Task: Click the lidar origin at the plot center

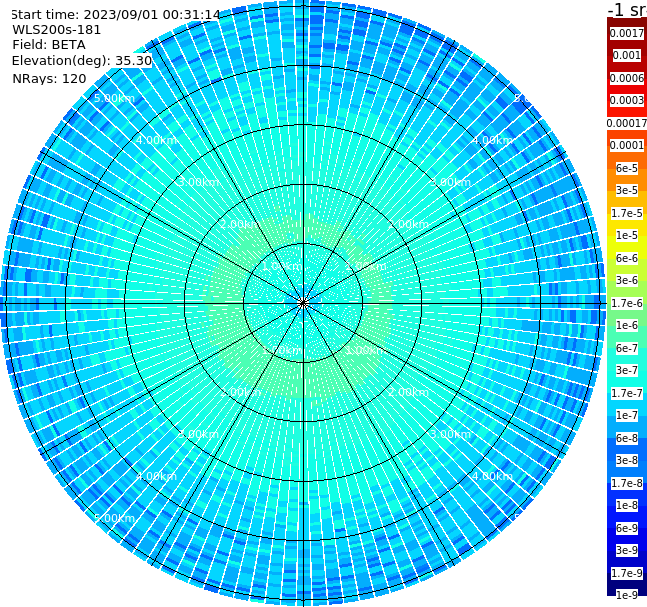Action: (303, 303)
